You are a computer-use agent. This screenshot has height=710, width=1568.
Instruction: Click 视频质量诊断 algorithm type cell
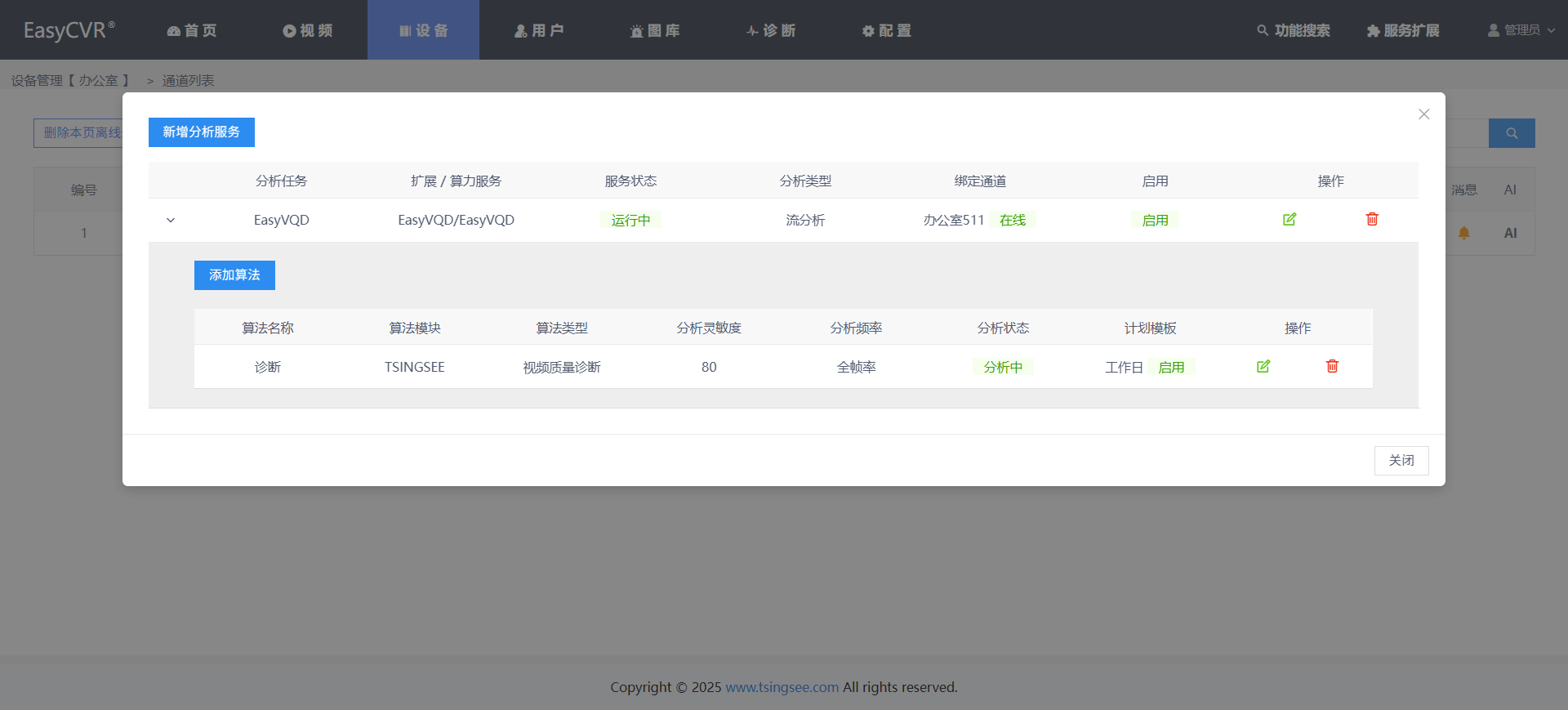562,367
